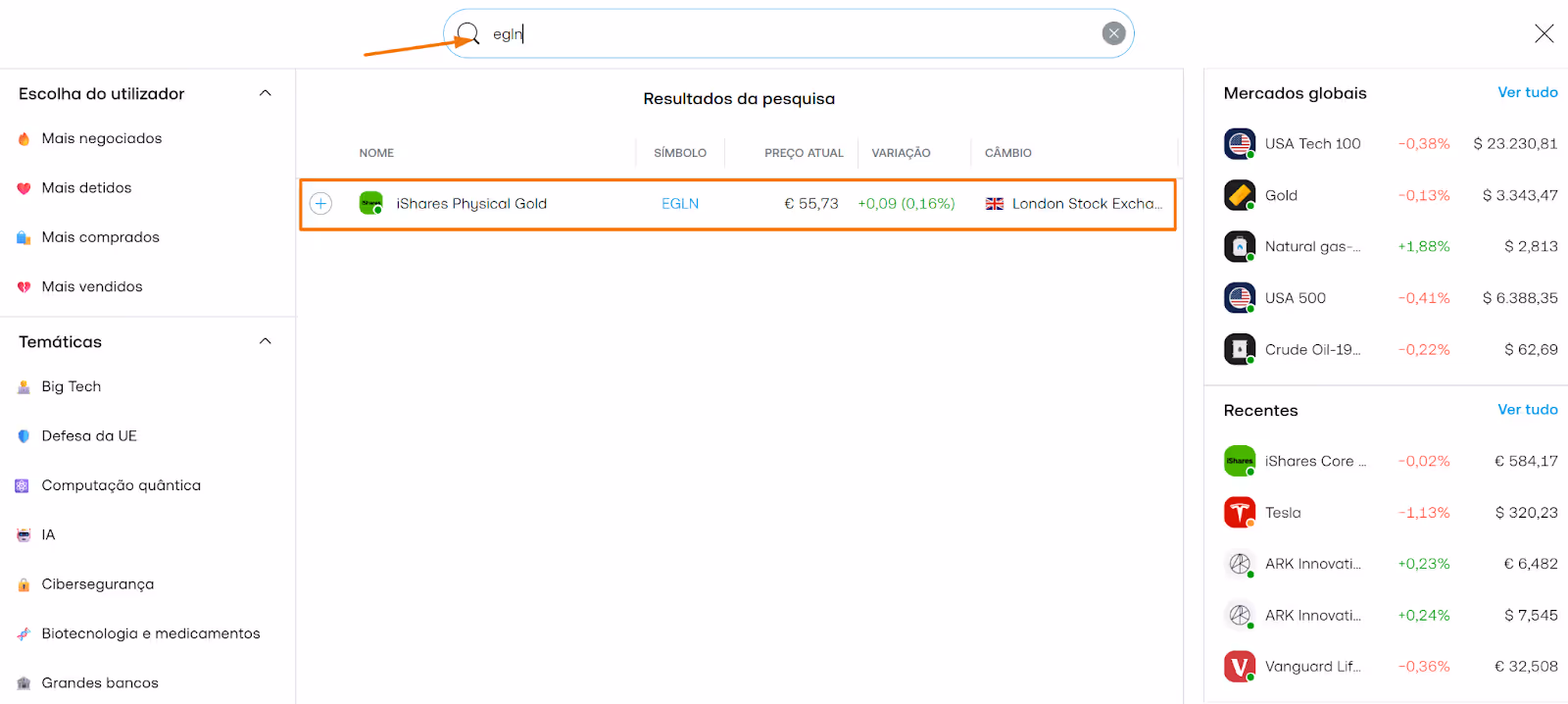Click the CÂMBIO column header
1568x704 pixels.
coord(1008,153)
